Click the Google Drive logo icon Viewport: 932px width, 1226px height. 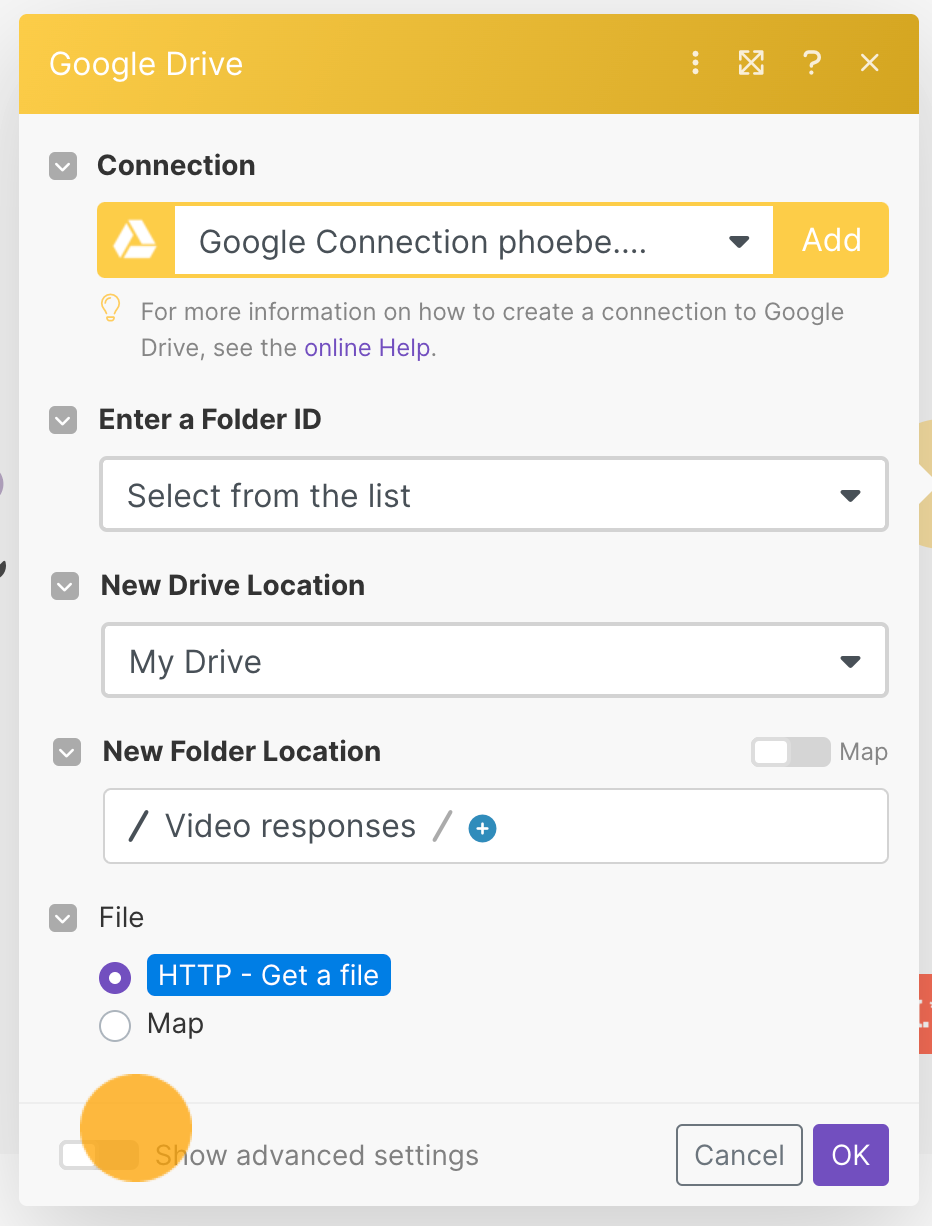135,240
